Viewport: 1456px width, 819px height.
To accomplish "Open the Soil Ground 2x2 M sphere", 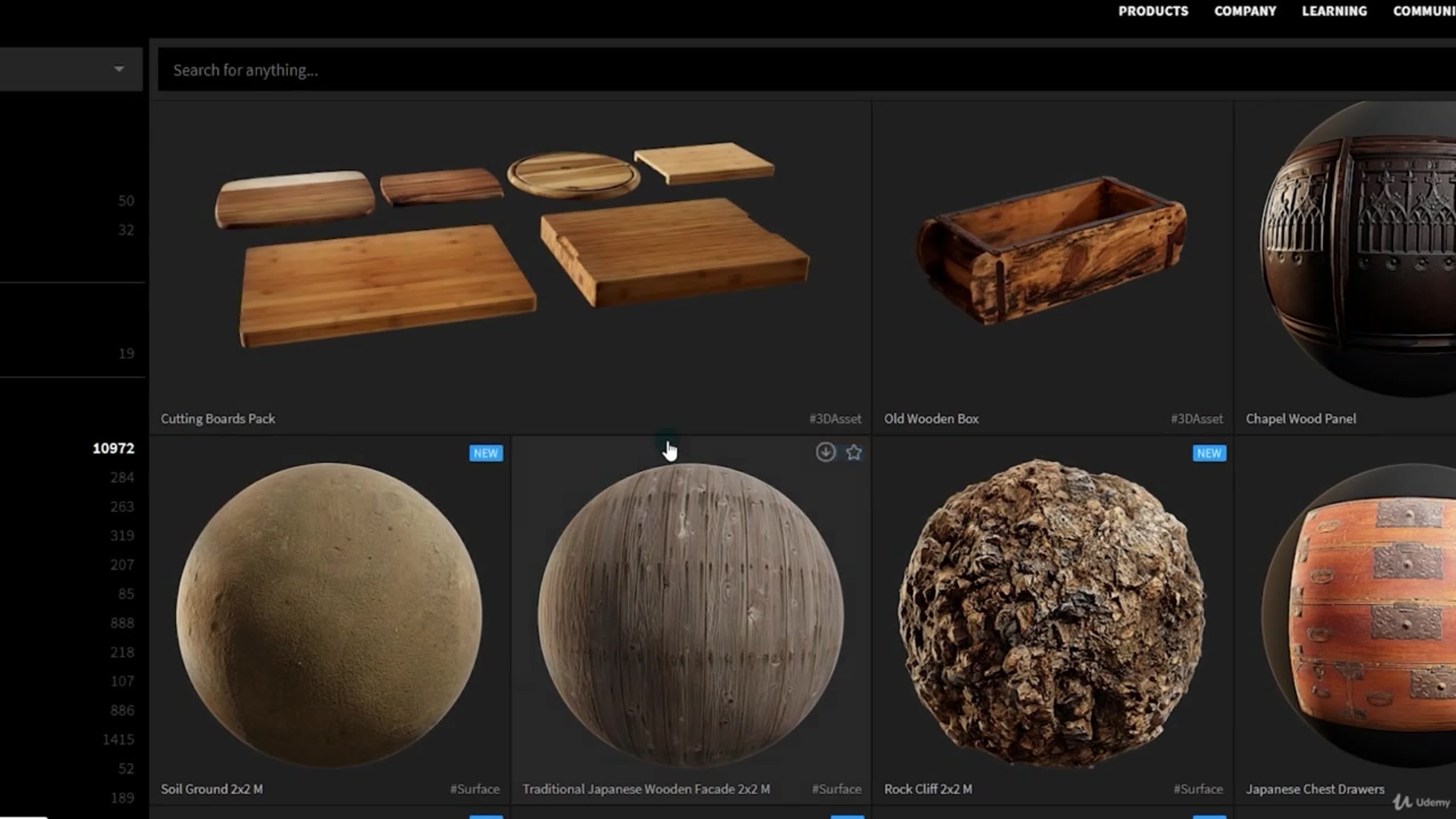I will (x=329, y=615).
